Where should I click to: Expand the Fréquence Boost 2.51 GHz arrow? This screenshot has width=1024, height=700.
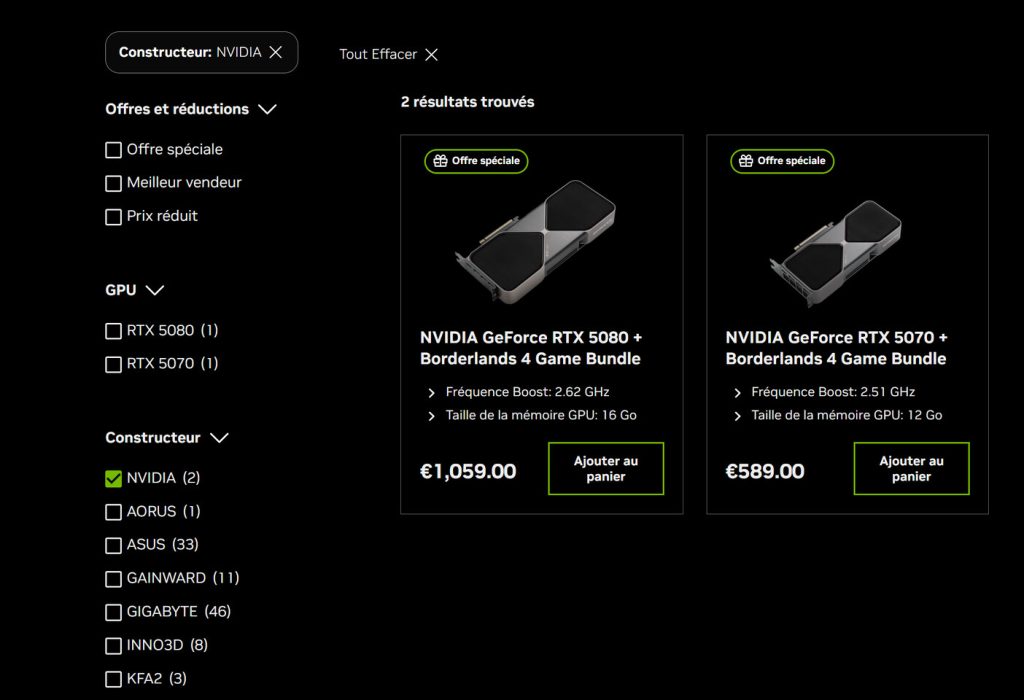coord(738,393)
